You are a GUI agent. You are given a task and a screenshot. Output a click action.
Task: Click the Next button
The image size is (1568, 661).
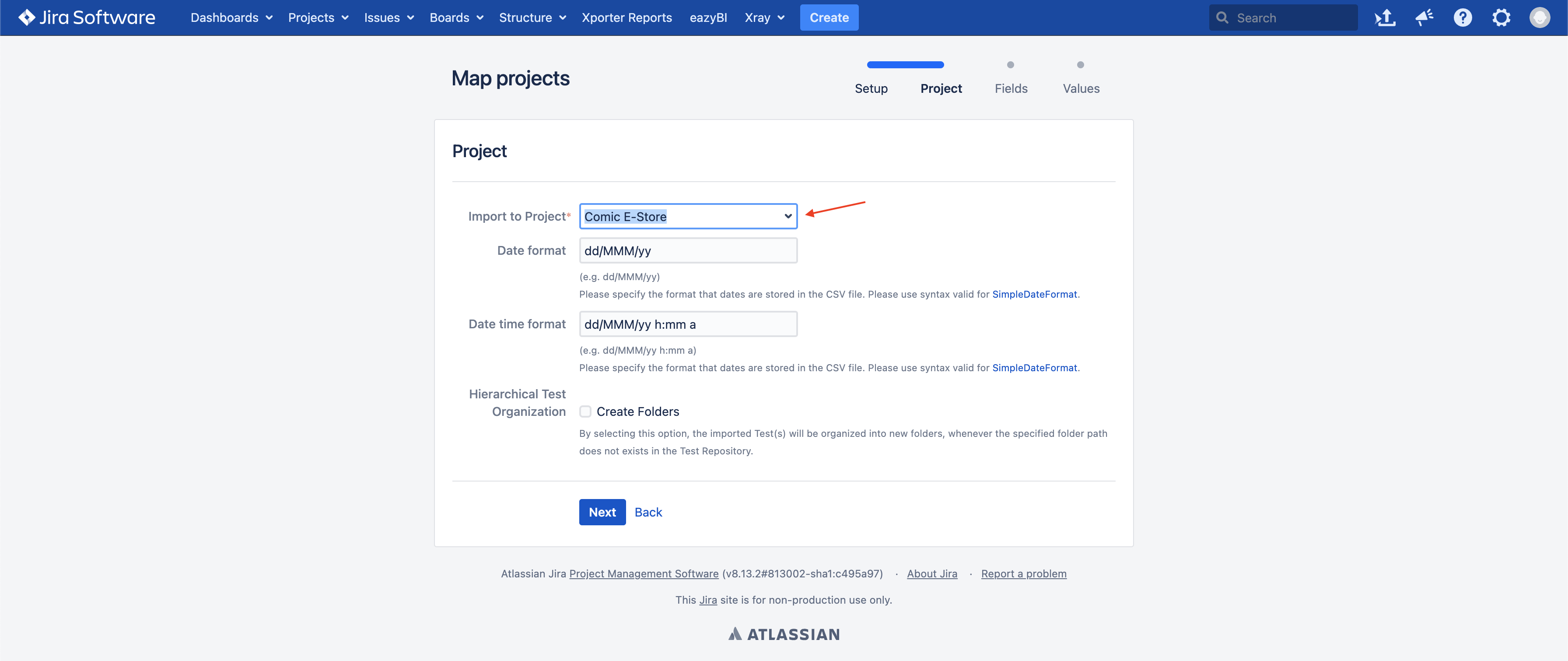click(602, 512)
